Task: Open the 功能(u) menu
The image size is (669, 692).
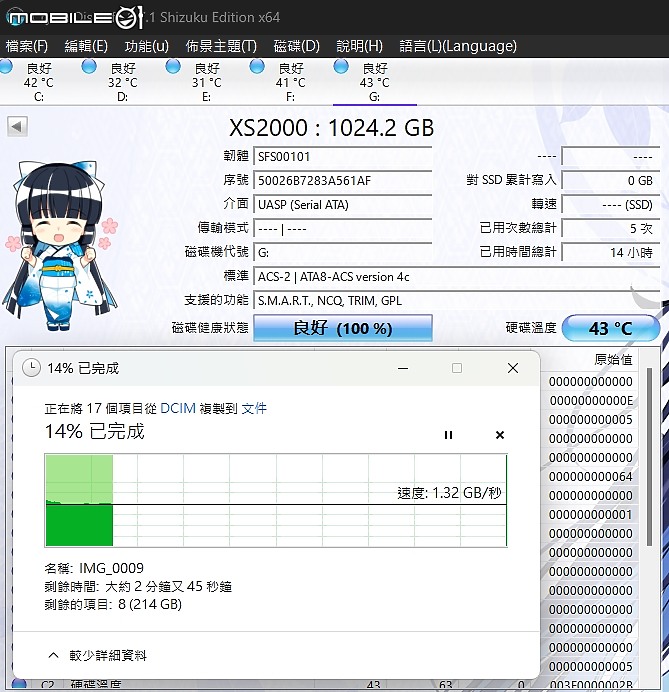Action: pyautogui.click(x=147, y=46)
